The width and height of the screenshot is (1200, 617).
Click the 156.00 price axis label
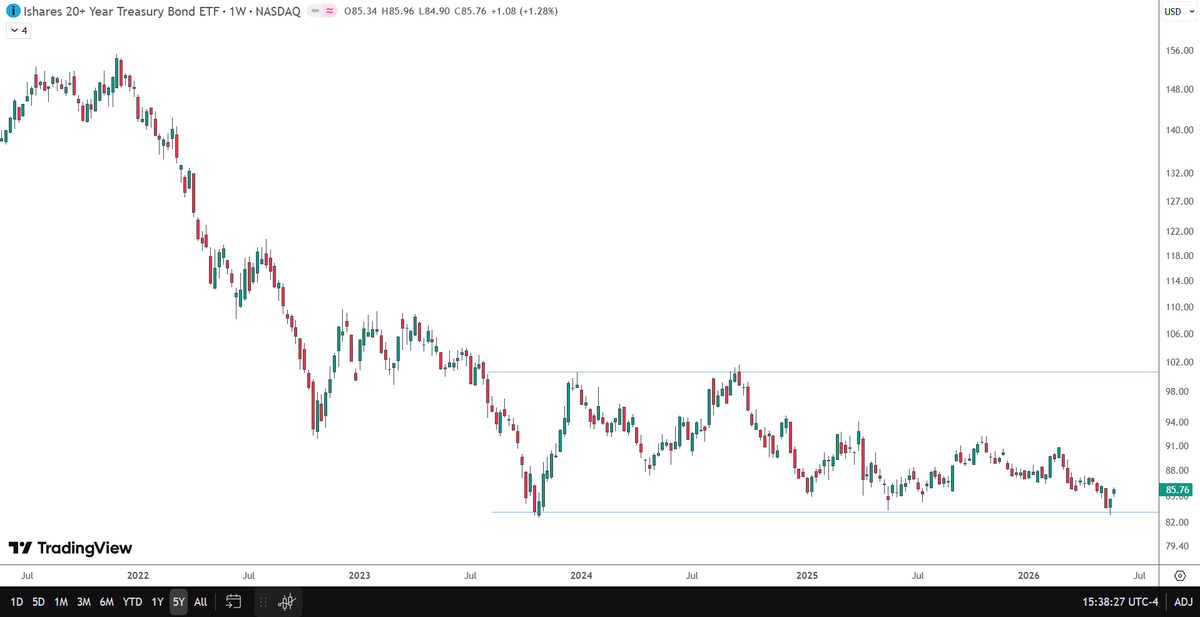click(x=1179, y=50)
